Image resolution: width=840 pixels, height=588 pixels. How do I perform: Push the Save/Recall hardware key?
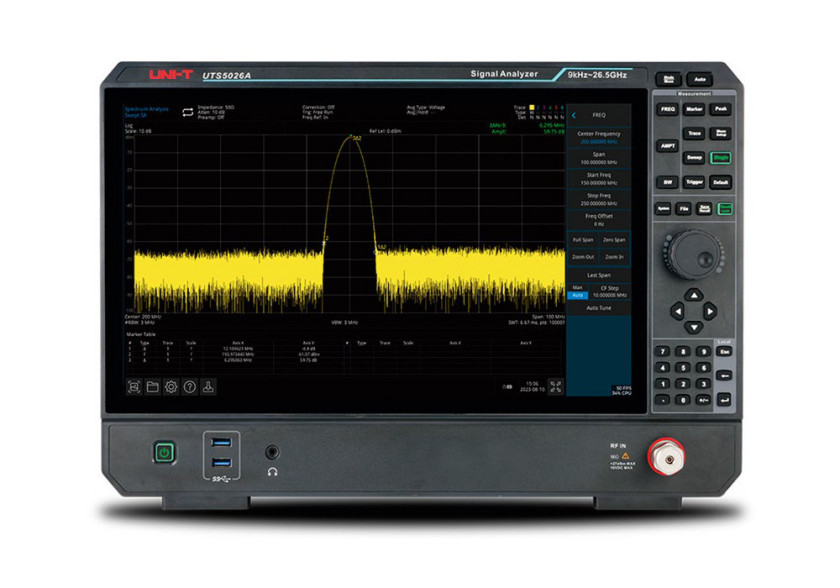tap(704, 209)
